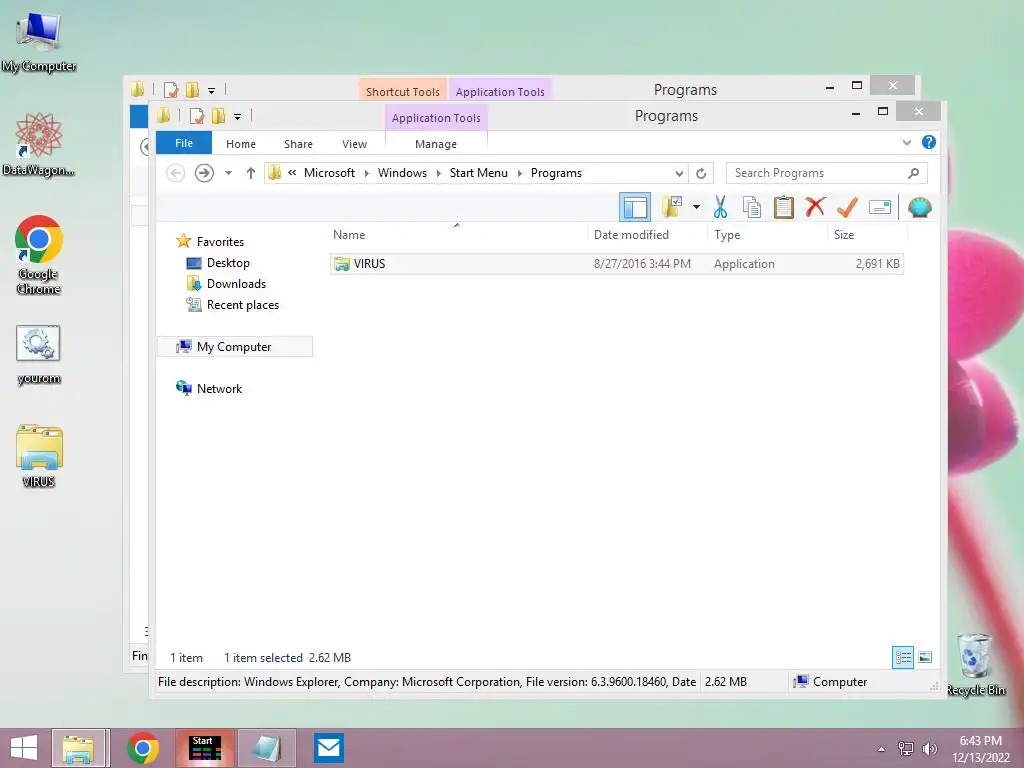Click the orange checkmark properties icon
This screenshot has width=1024, height=768.
point(847,208)
